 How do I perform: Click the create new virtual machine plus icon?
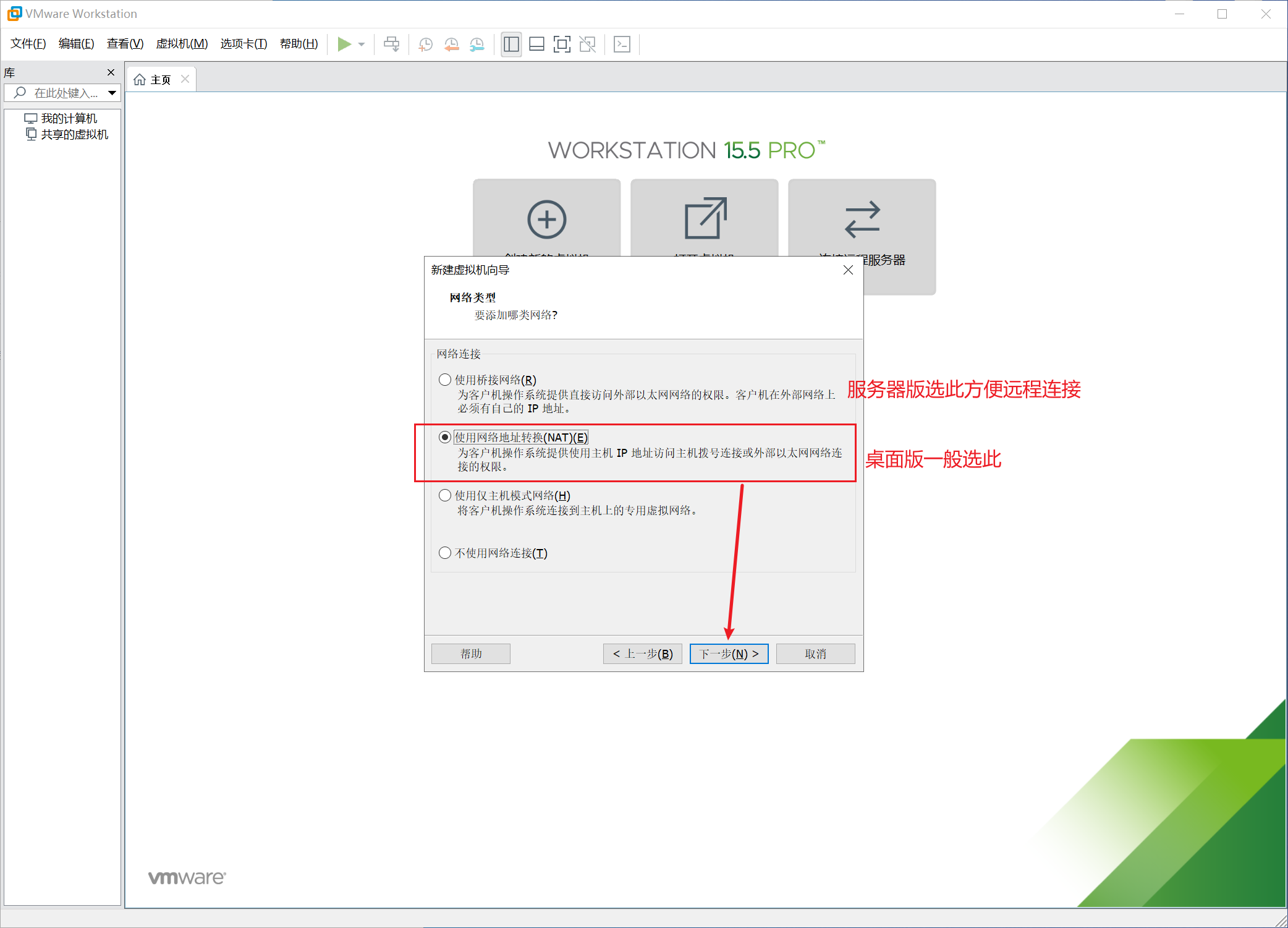546,219
